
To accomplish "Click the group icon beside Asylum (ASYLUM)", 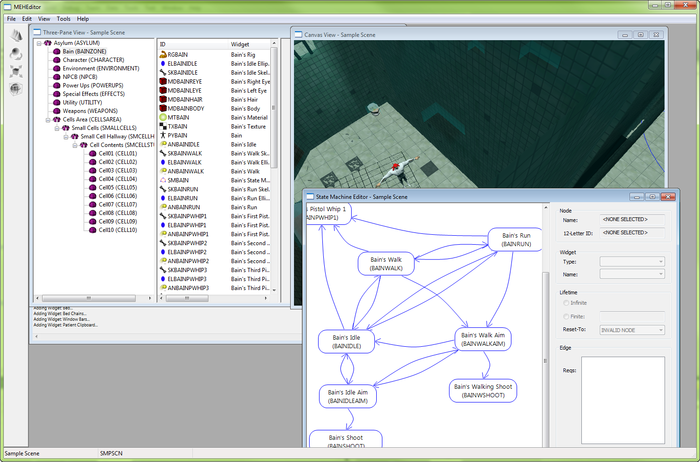I will click(48, 43).
